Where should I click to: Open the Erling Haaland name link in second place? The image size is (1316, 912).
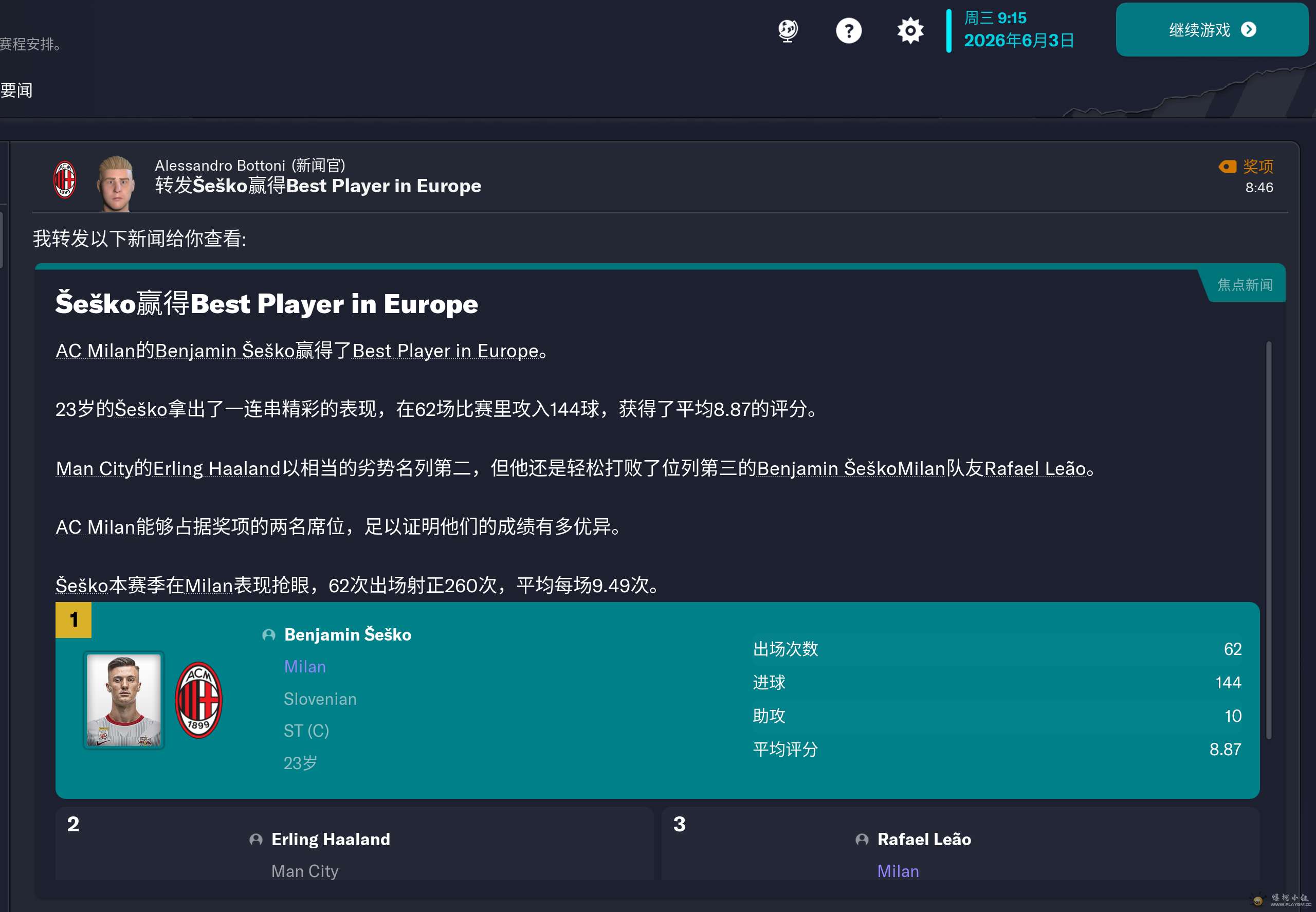click(331, 840)
